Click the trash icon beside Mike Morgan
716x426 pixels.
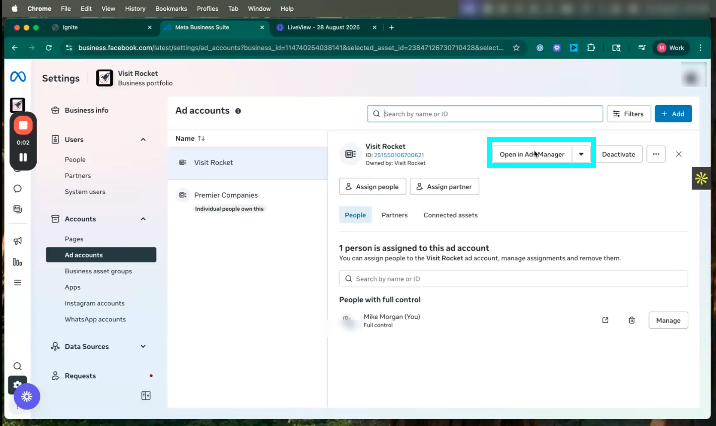[x=631, y=320]
